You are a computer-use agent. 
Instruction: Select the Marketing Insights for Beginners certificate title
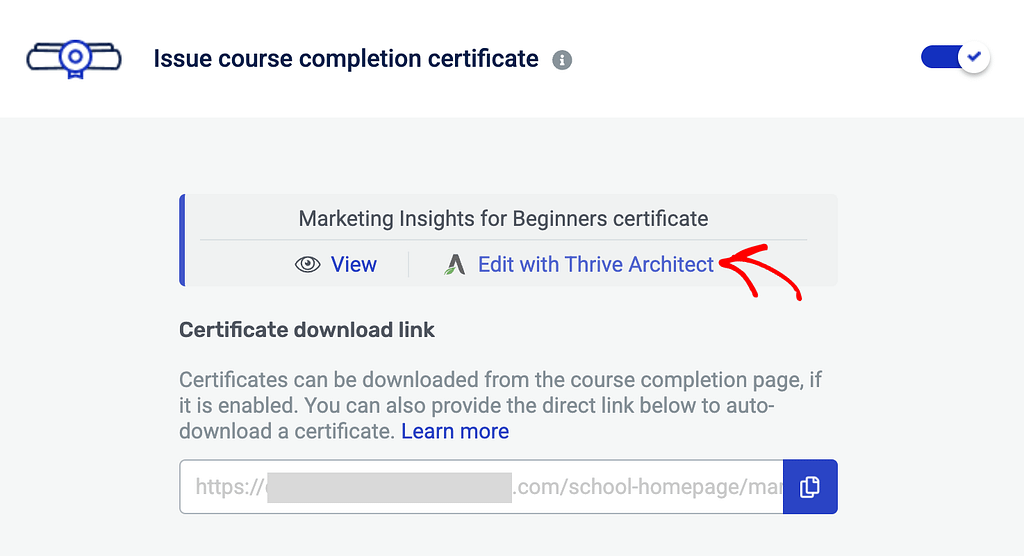click(x=503, y=218)
